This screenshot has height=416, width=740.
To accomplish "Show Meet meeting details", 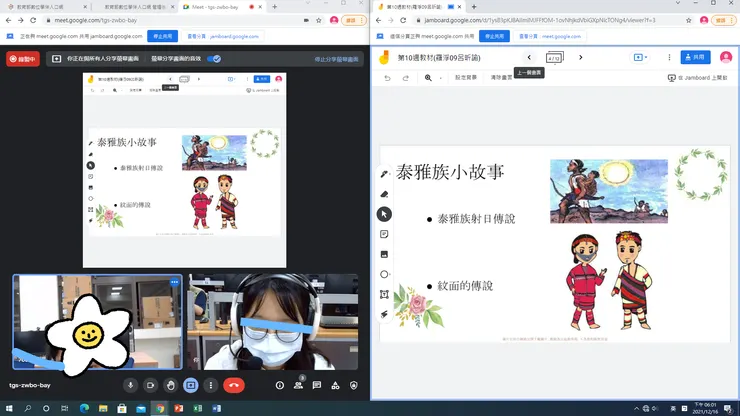I will (280, 386).
